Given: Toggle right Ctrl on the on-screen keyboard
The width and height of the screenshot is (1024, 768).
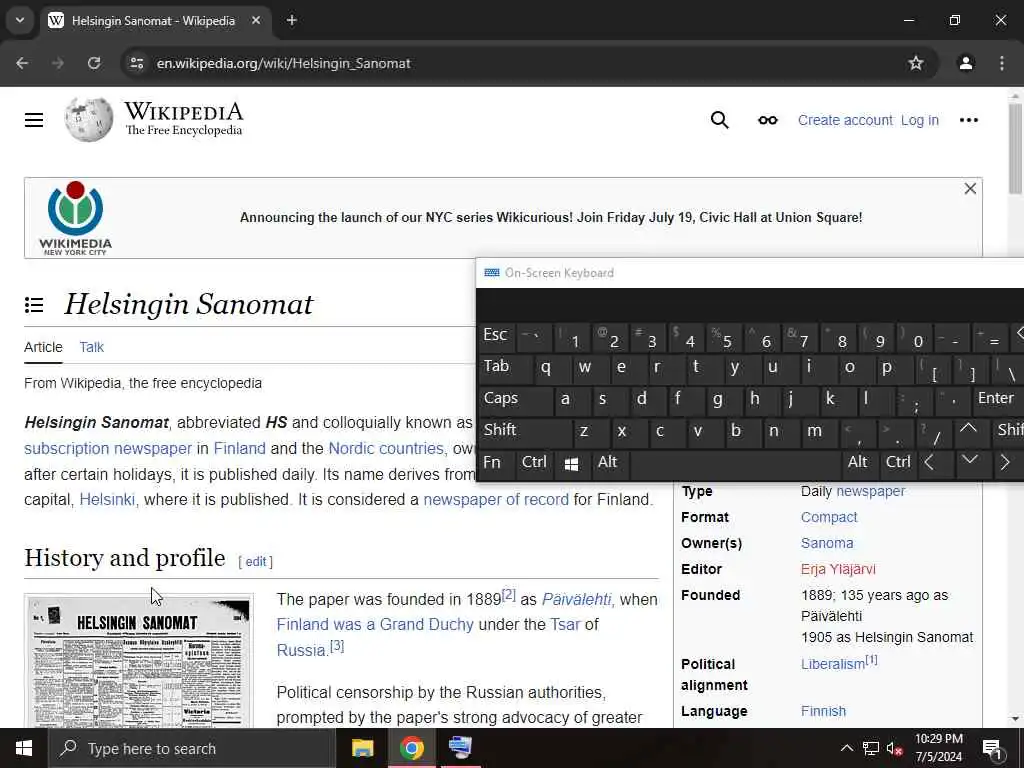Looking at the screenshot, I should tap(898, 463).
